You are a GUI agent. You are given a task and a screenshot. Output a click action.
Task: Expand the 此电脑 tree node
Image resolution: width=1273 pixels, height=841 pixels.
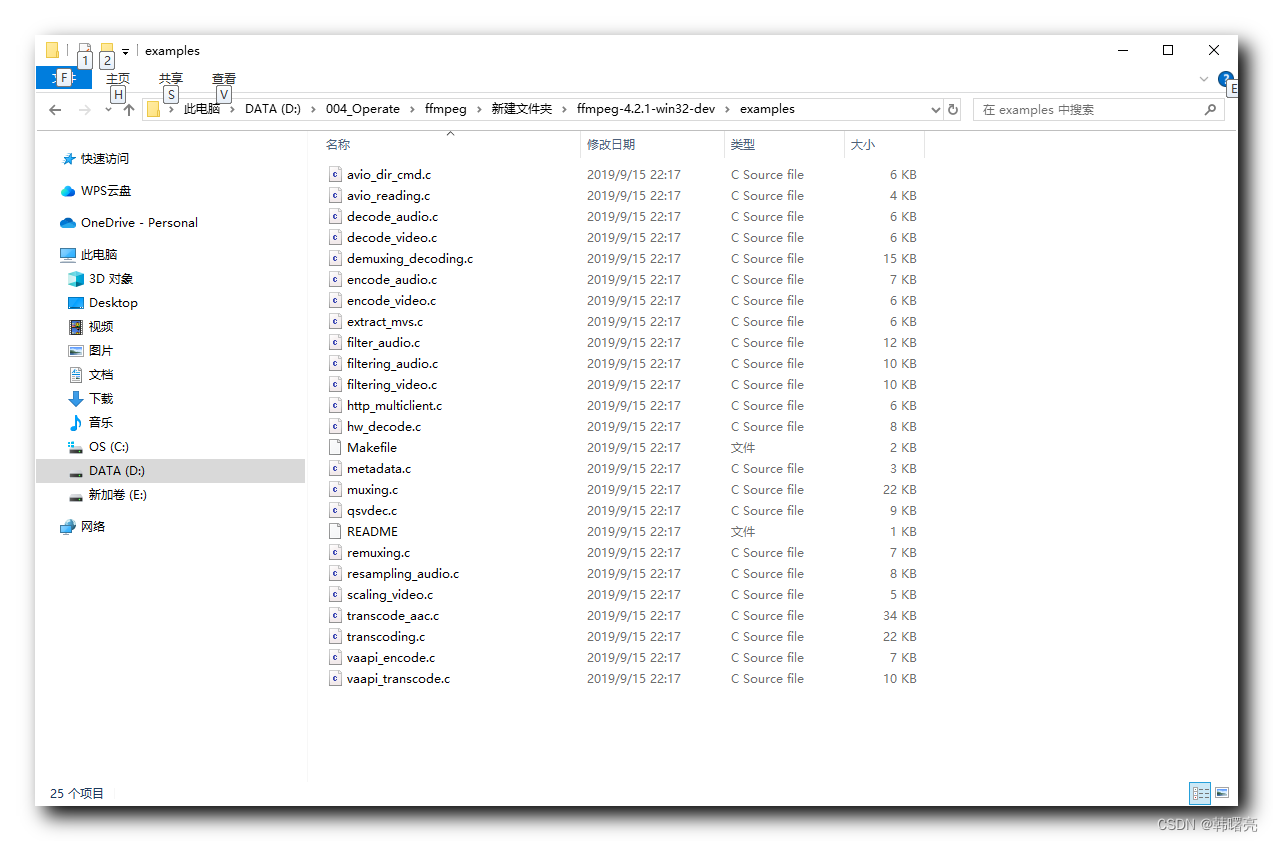coord(49,254)
